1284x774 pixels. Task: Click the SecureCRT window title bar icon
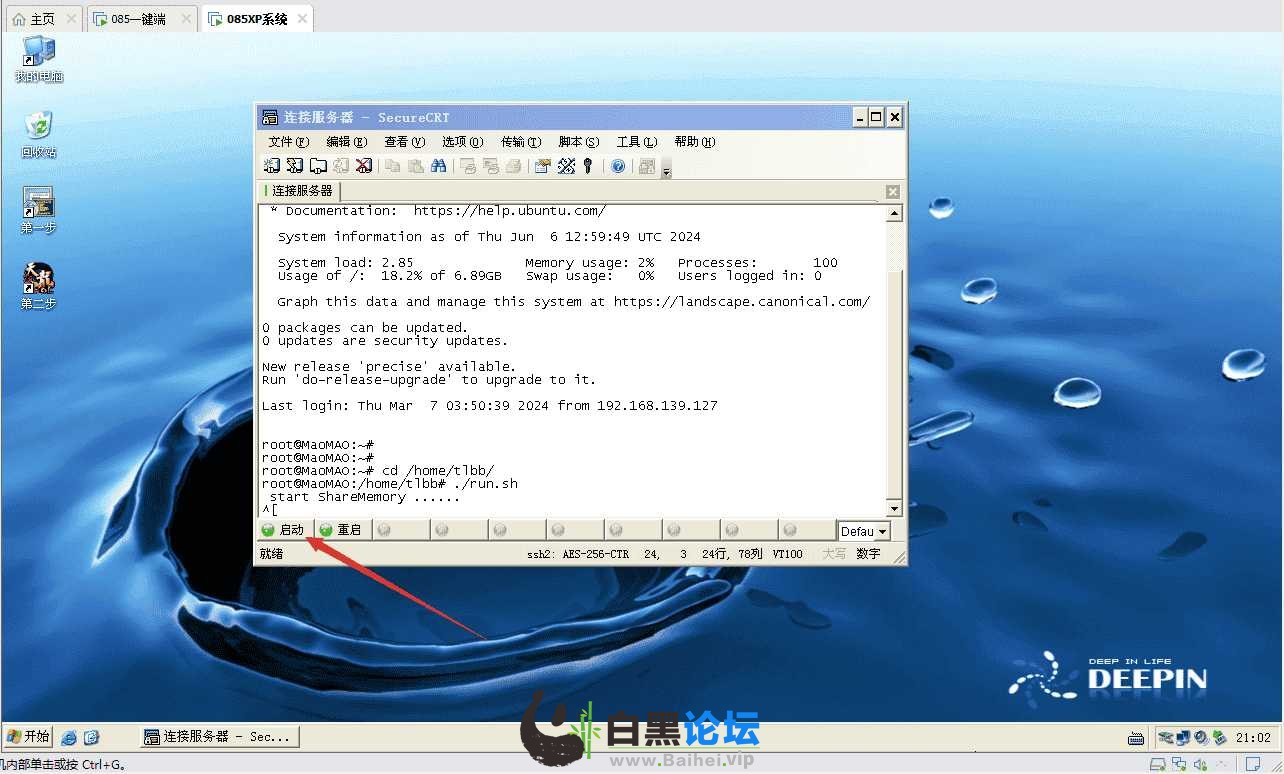coord(270,117)
